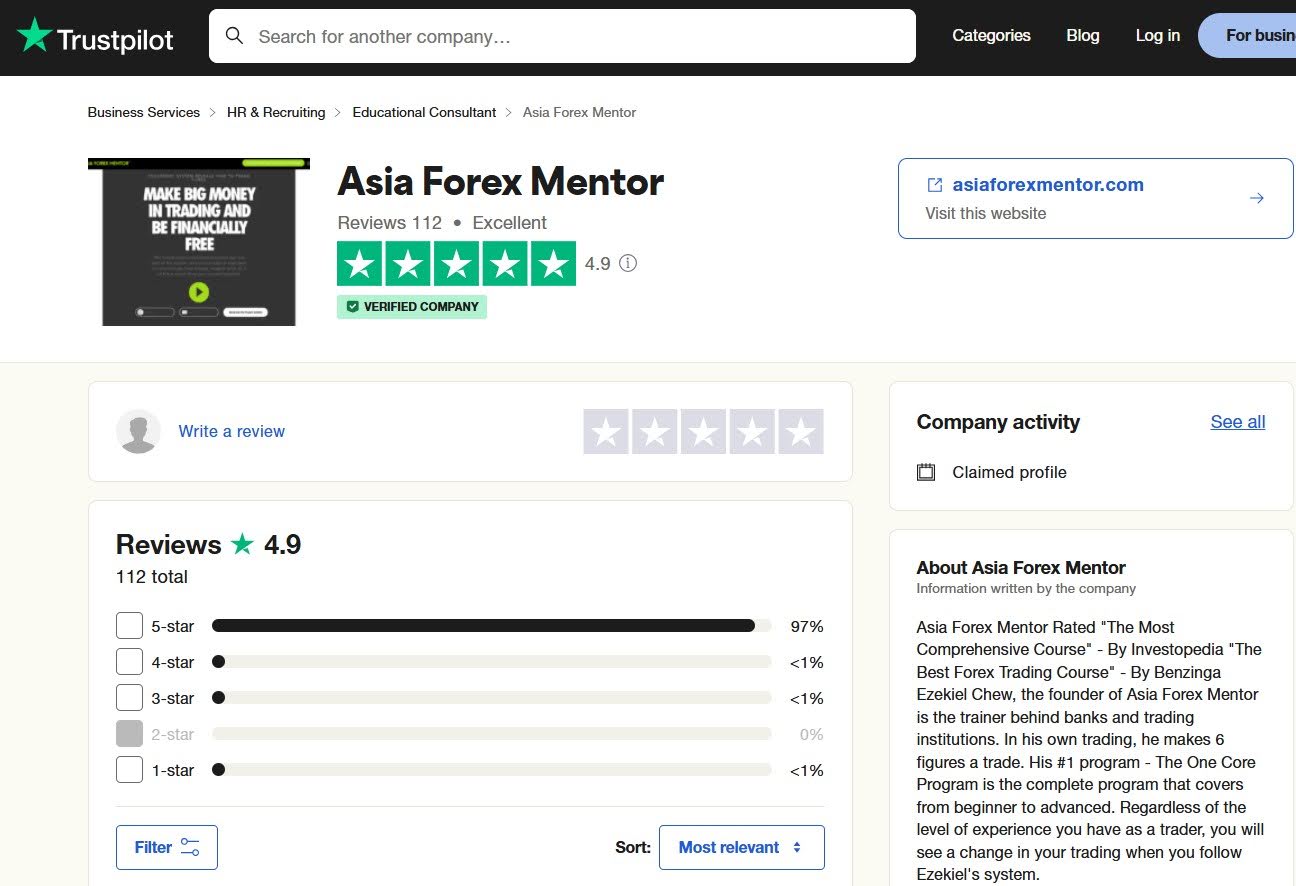
Task: Open the Filter button
Action: 167,847
